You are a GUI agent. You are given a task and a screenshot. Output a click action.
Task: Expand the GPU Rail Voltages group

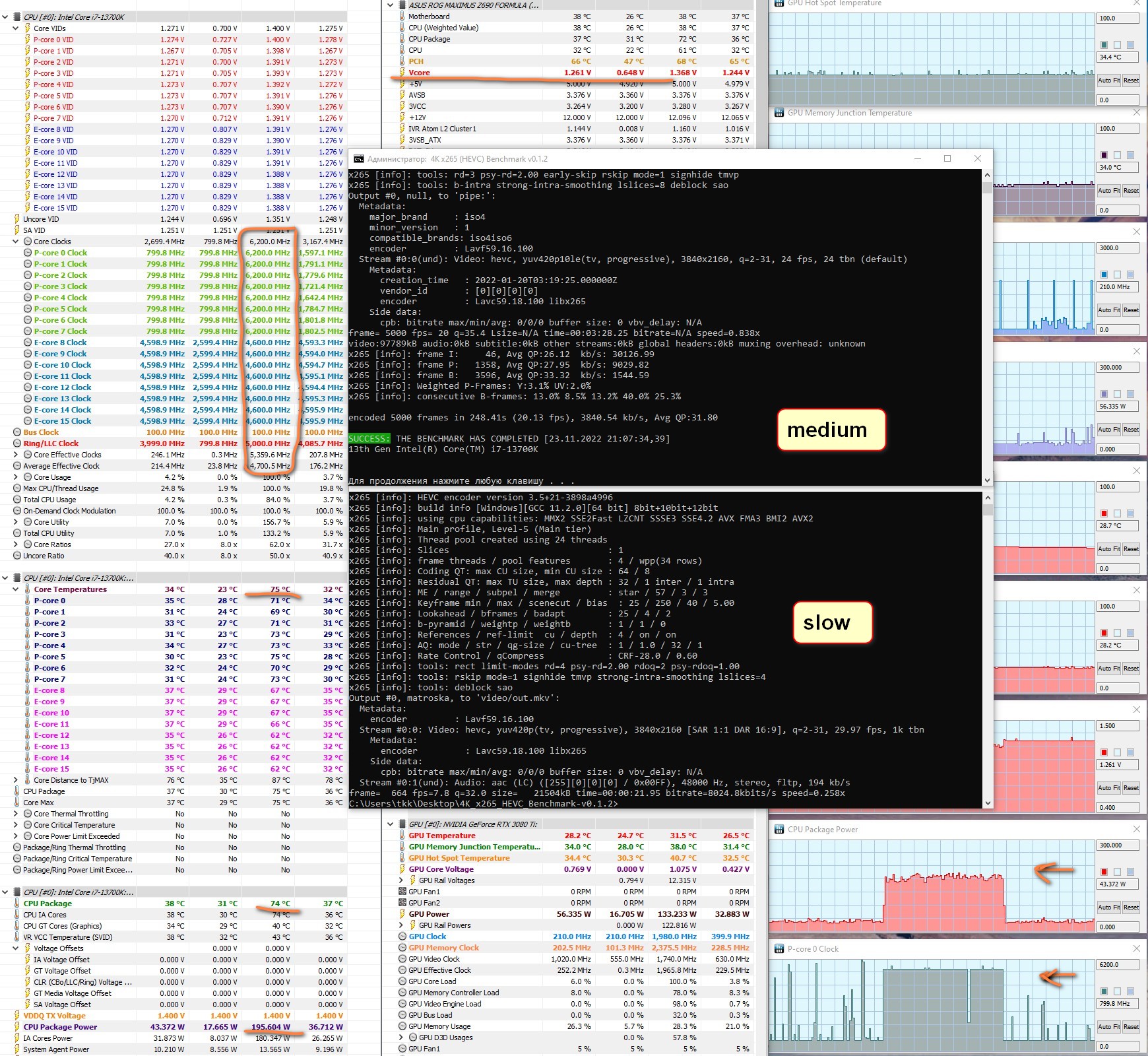[x=401, y=880]
